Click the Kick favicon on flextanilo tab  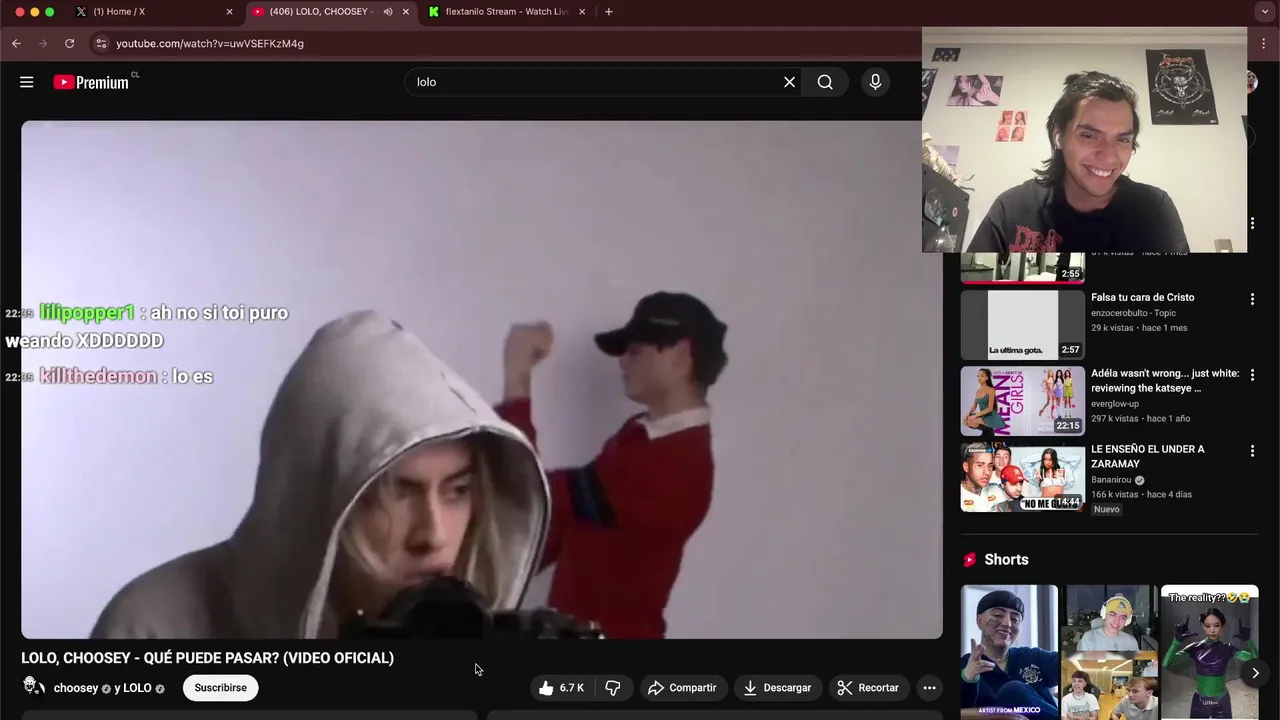pyautogui.click(x=434, y=12)
